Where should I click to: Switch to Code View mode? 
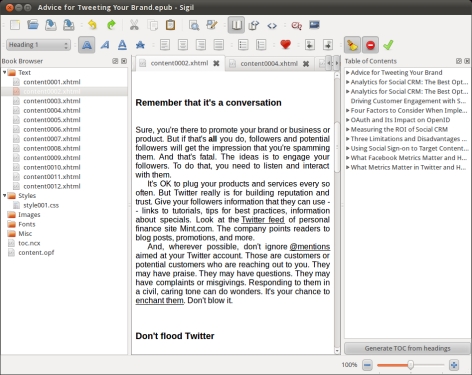pos(272,25)
